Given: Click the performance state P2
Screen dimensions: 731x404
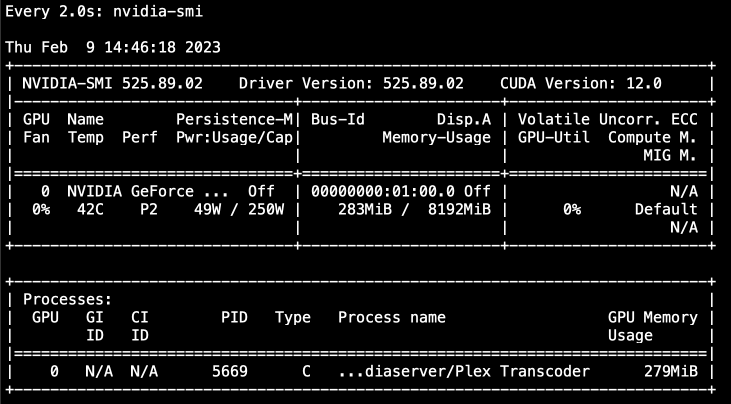Looking at the screenshot, I should tap(149, 209).
